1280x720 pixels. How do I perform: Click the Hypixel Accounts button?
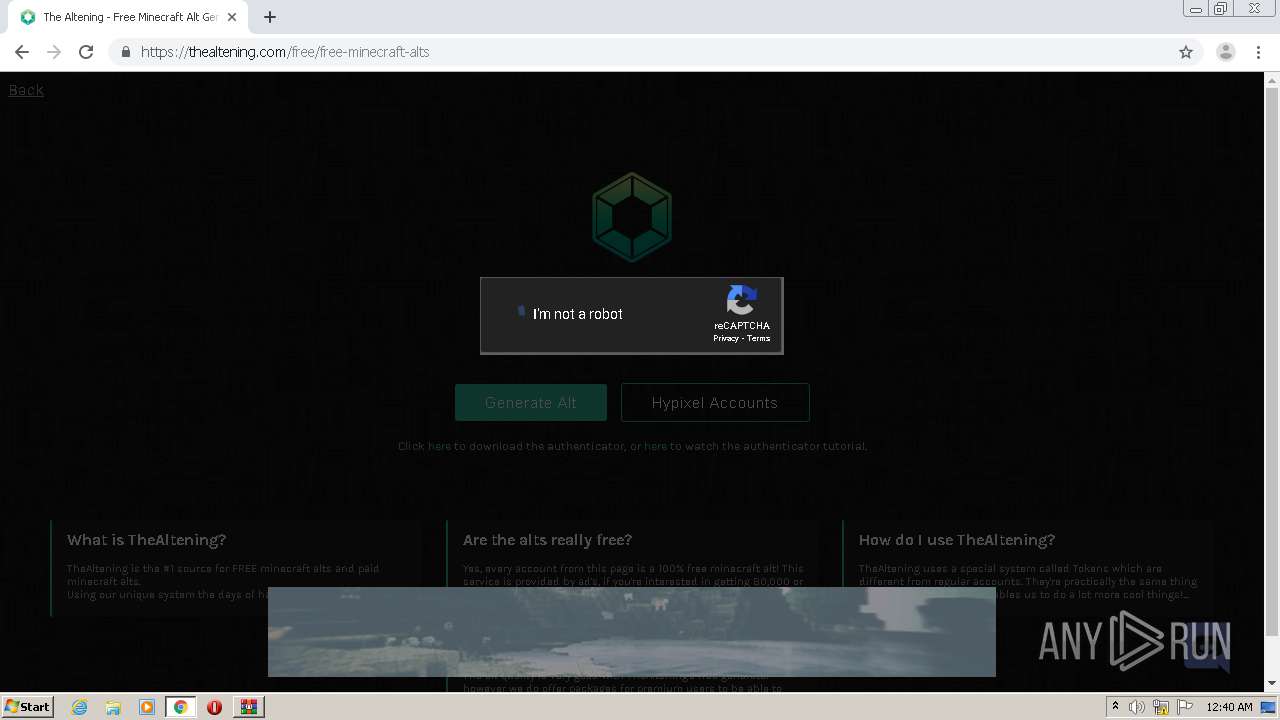coord(715,403)
